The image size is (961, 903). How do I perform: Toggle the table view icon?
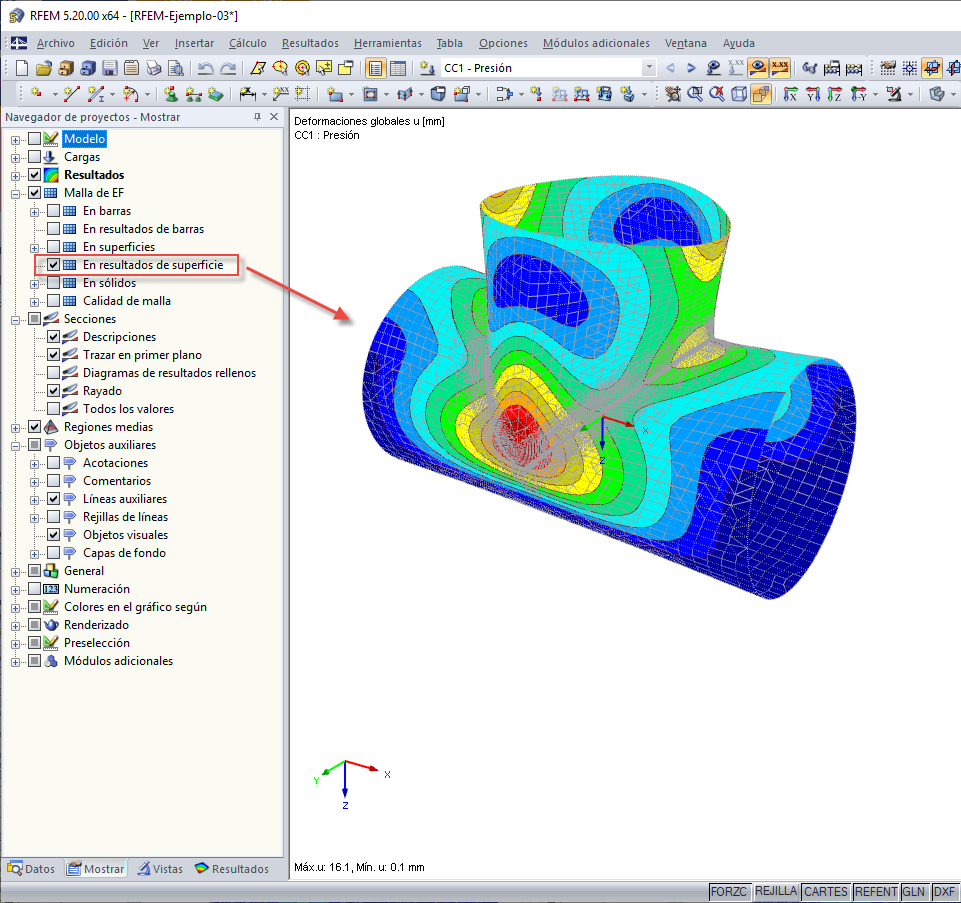pyautogui.click(x=398, y=68)
